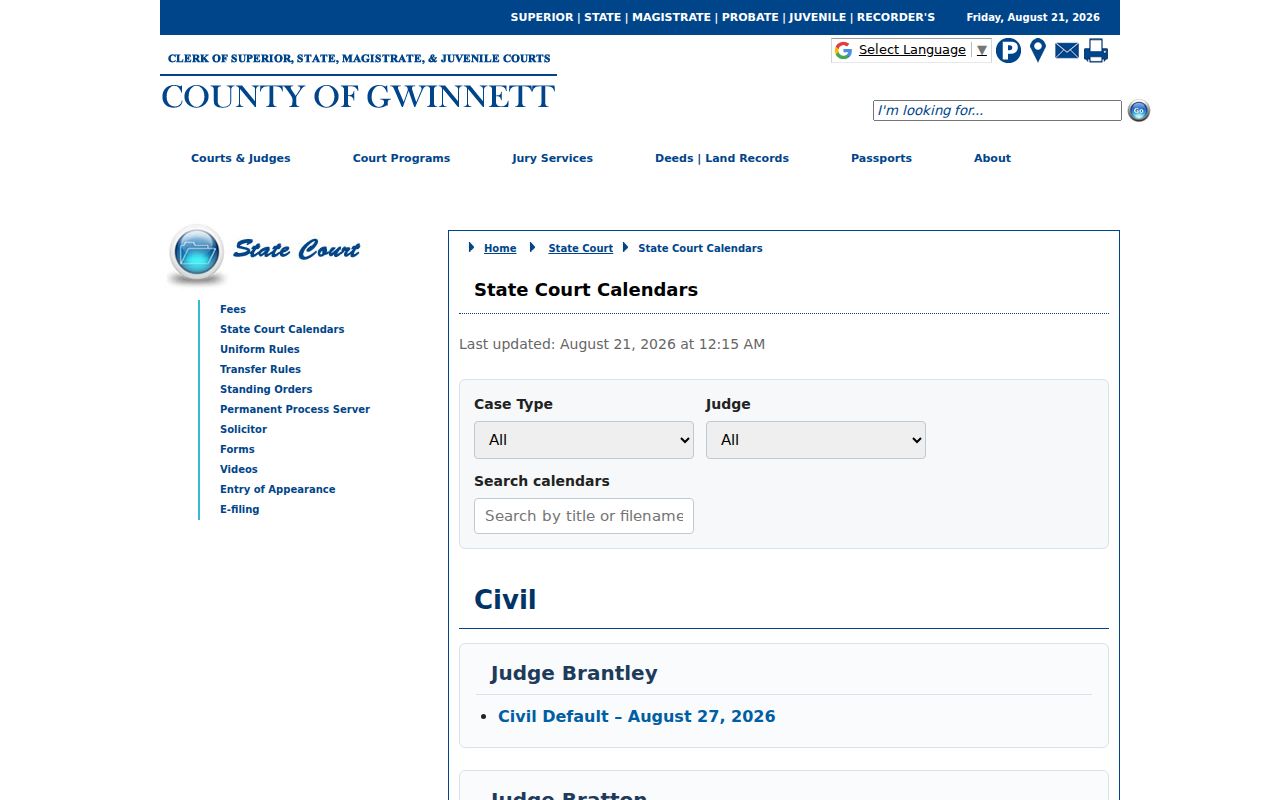This screenshot has width=1280, height=800.
Task: Open Standing Orders sidebar link
Action: pos(266,389)
